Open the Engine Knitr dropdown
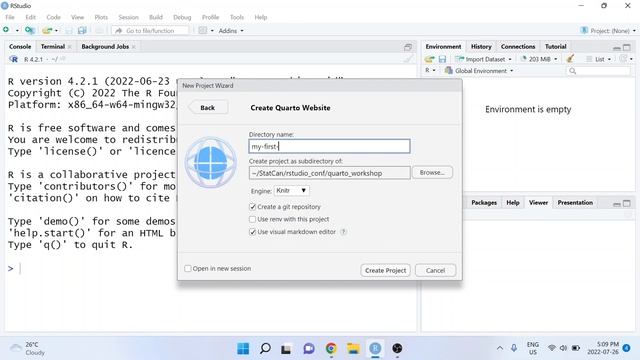 click(291, 191)
